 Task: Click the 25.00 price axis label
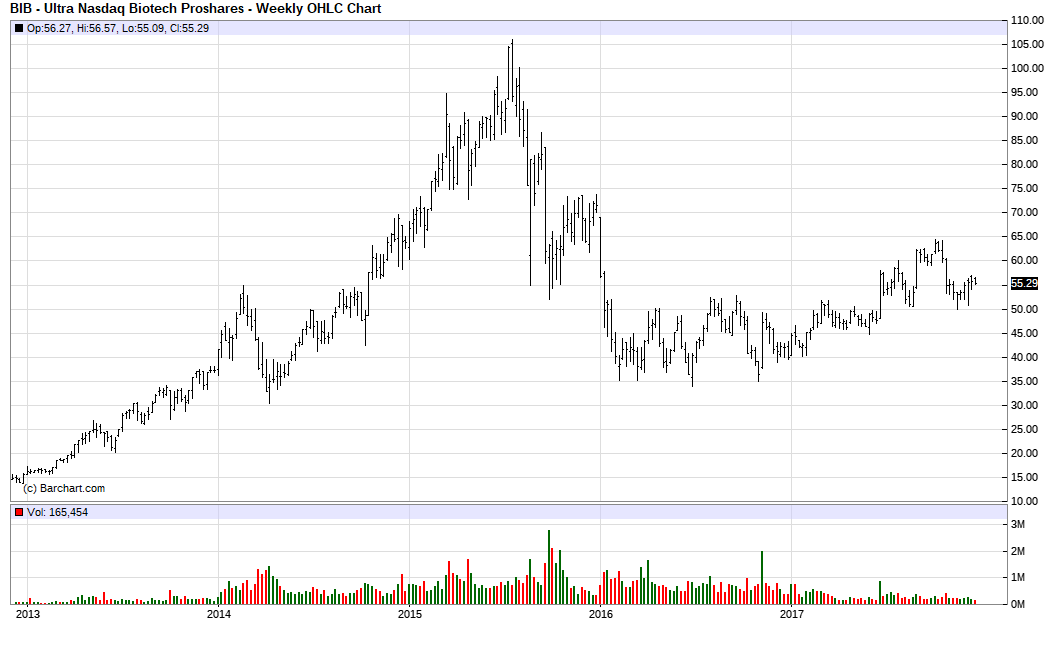tap(1024, 430)
